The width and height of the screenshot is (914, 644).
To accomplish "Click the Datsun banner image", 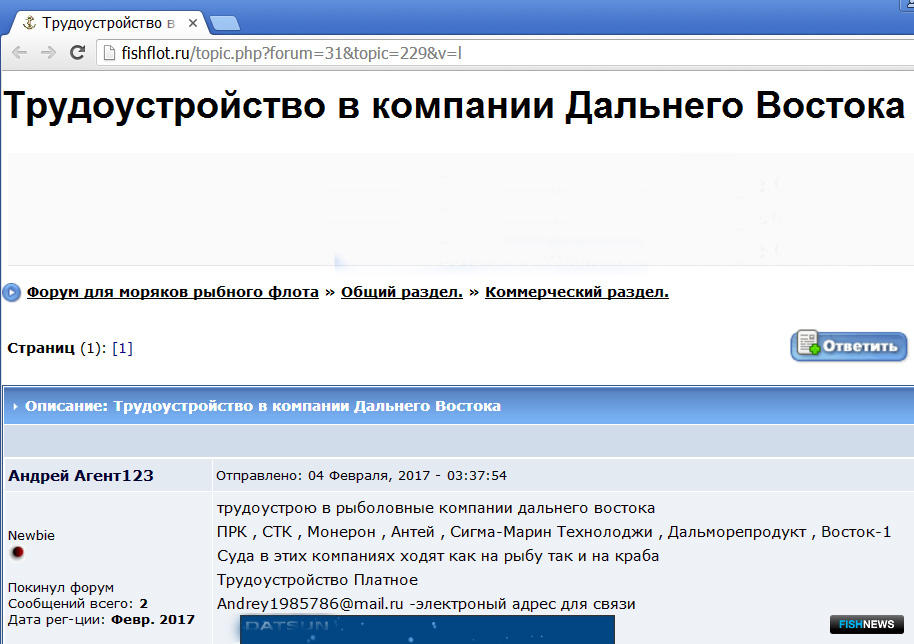I will pyautogui.click(x=427, y=629).
